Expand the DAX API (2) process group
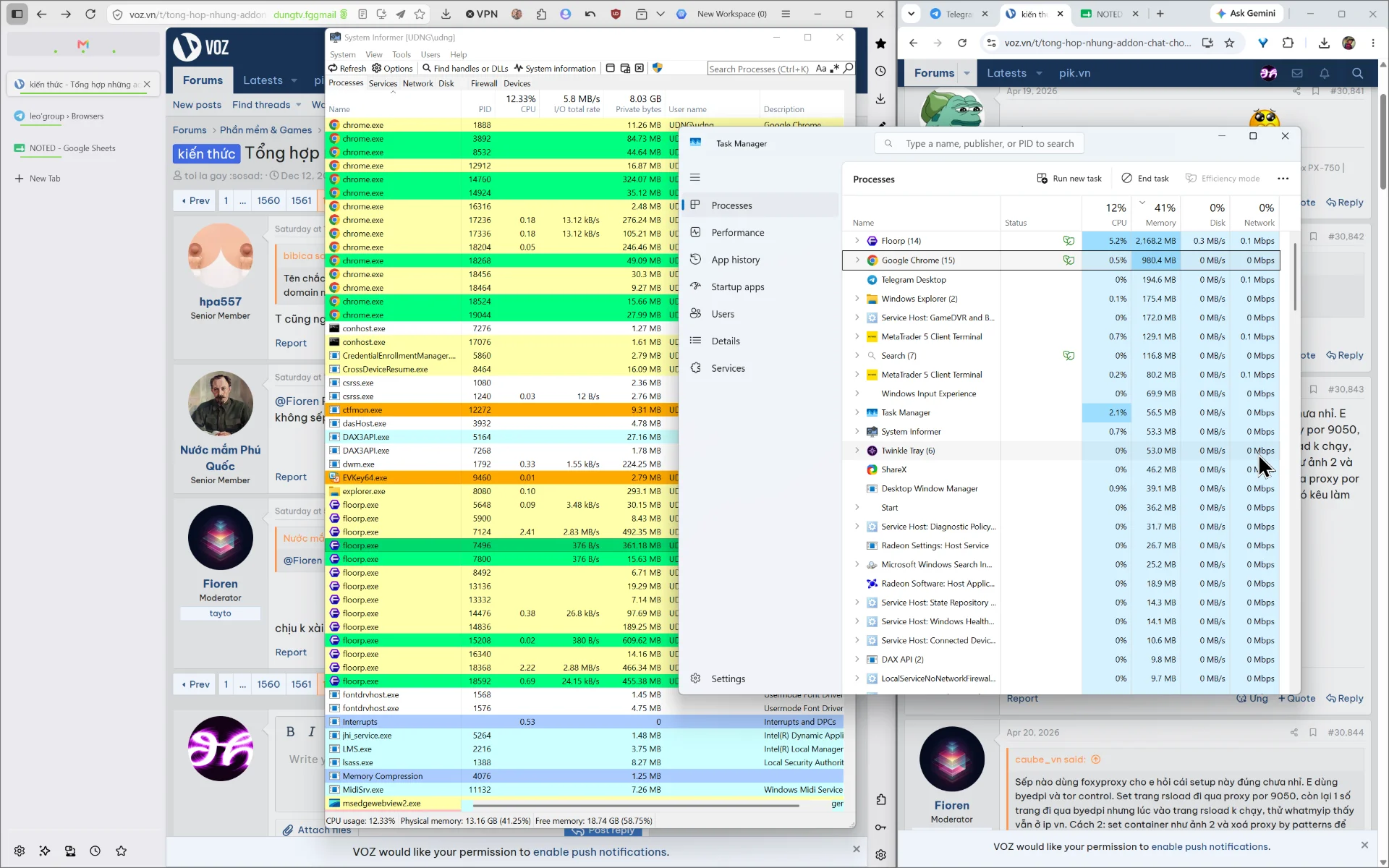1389x868 pixels. (x=857, y=659)
